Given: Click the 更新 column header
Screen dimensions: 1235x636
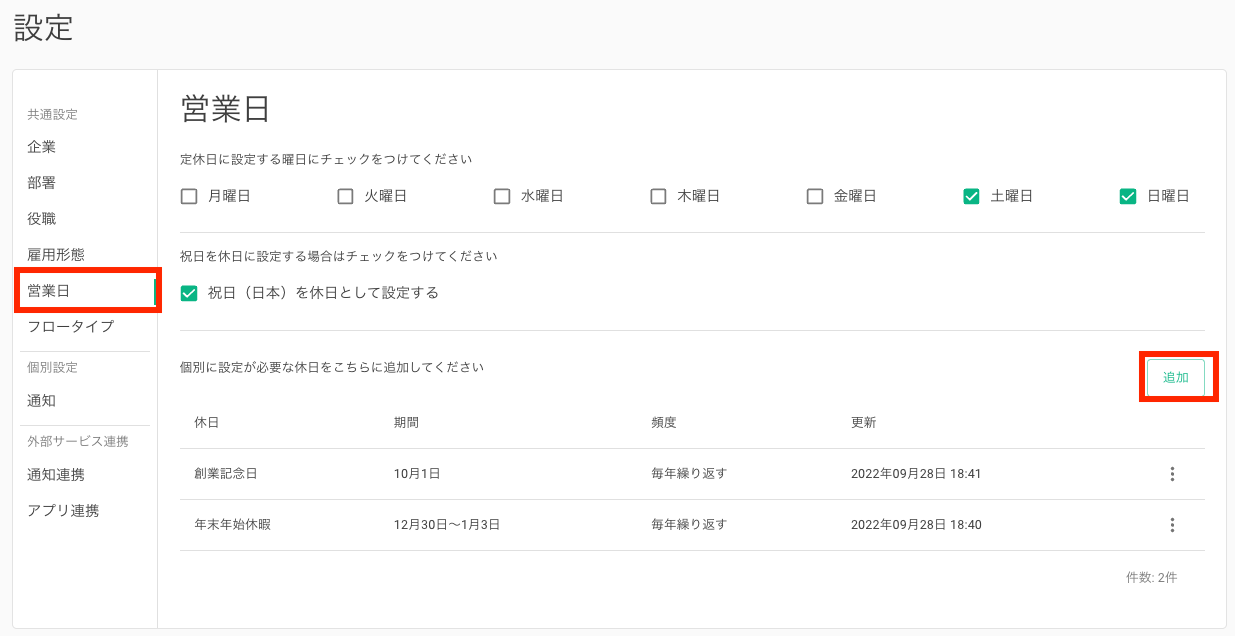Looking at the screenshot, I should [864, 423].
